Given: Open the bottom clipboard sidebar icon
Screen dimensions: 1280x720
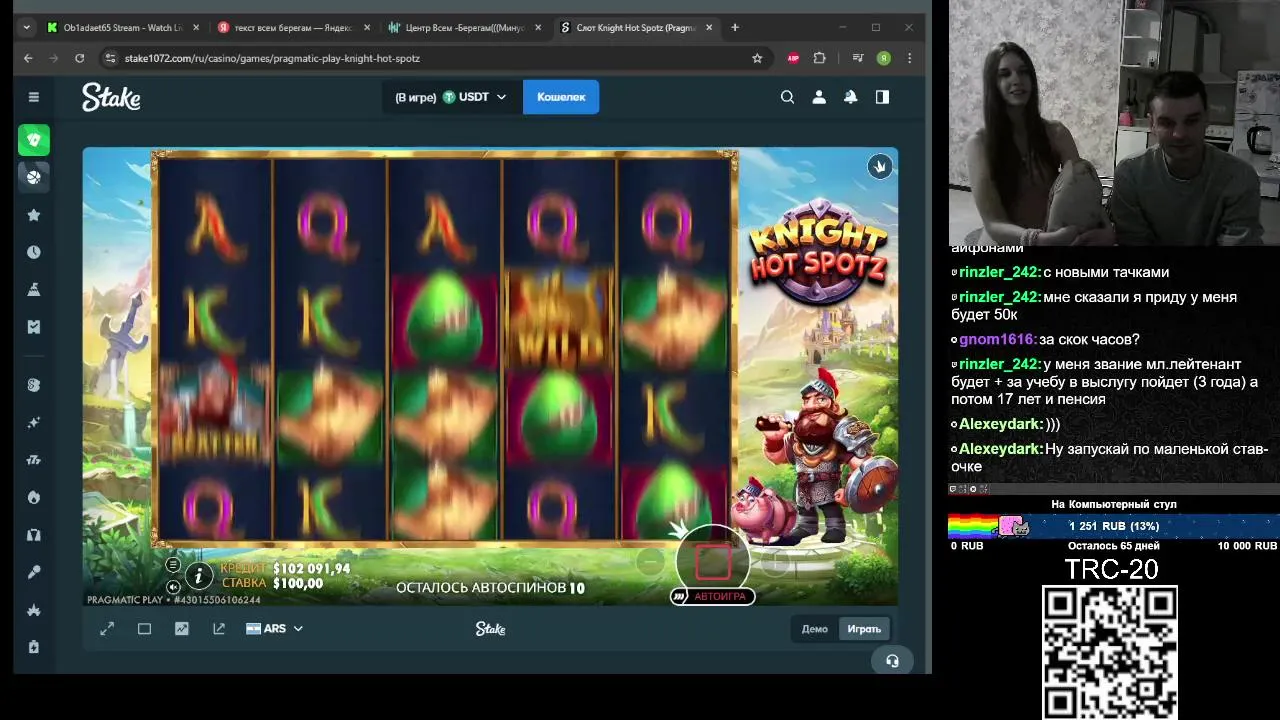Looking at the screenshot, I should [33, 646].
